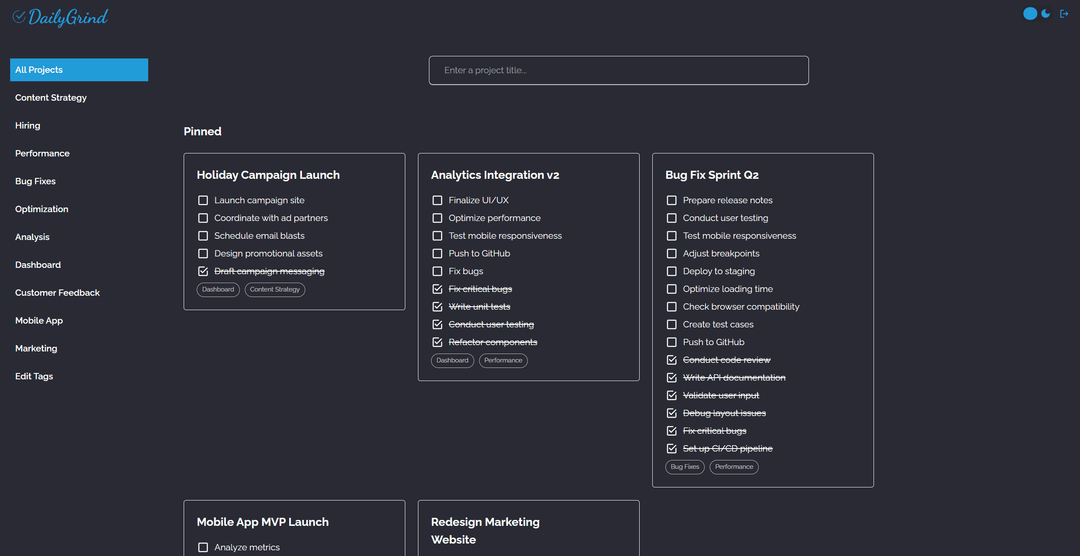This screenshot has height=556, width=1080.
Task: Click the Performance tag on Analytics Integration card
Action: click(x=503, y=360)
